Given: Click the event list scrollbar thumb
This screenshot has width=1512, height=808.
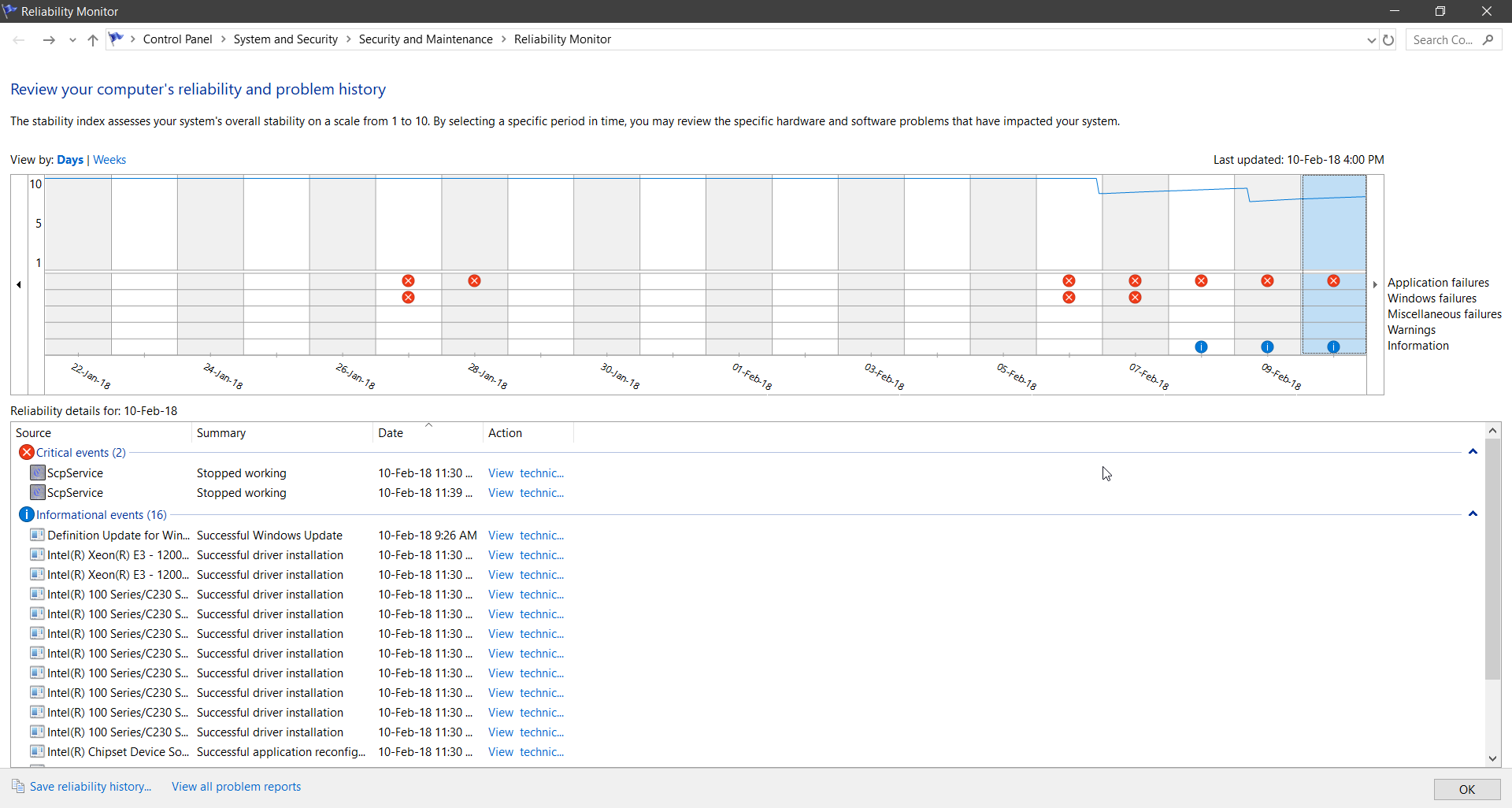Looking at the screenshot, I should tap(1492, 559).
